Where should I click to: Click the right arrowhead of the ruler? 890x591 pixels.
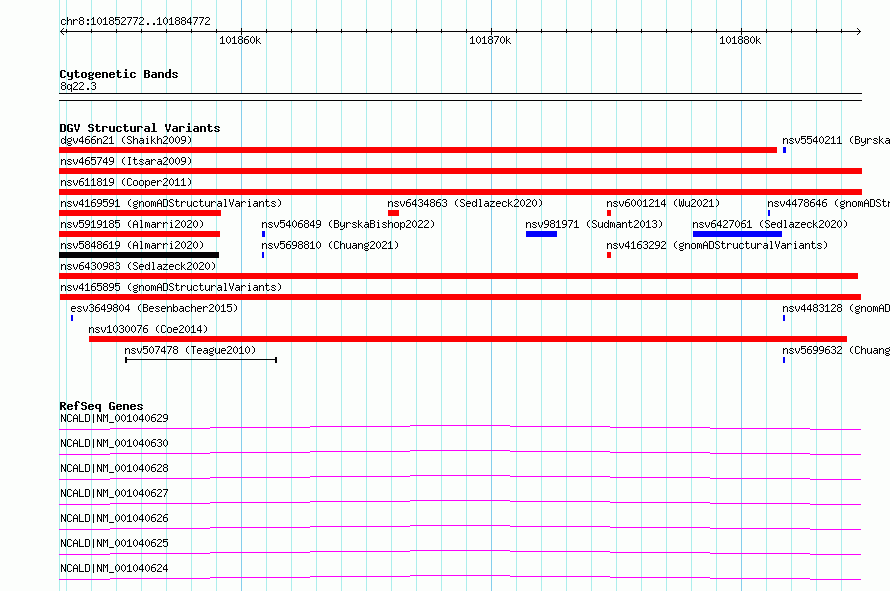point(858,32)
